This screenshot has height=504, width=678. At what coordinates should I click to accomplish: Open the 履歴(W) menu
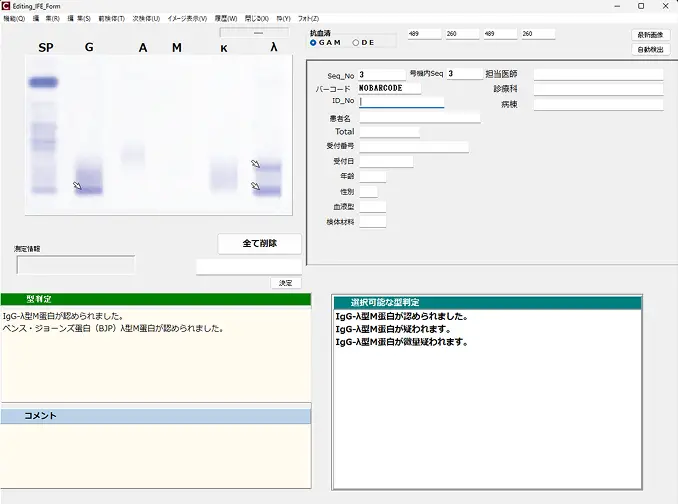(x=226, y=19)
